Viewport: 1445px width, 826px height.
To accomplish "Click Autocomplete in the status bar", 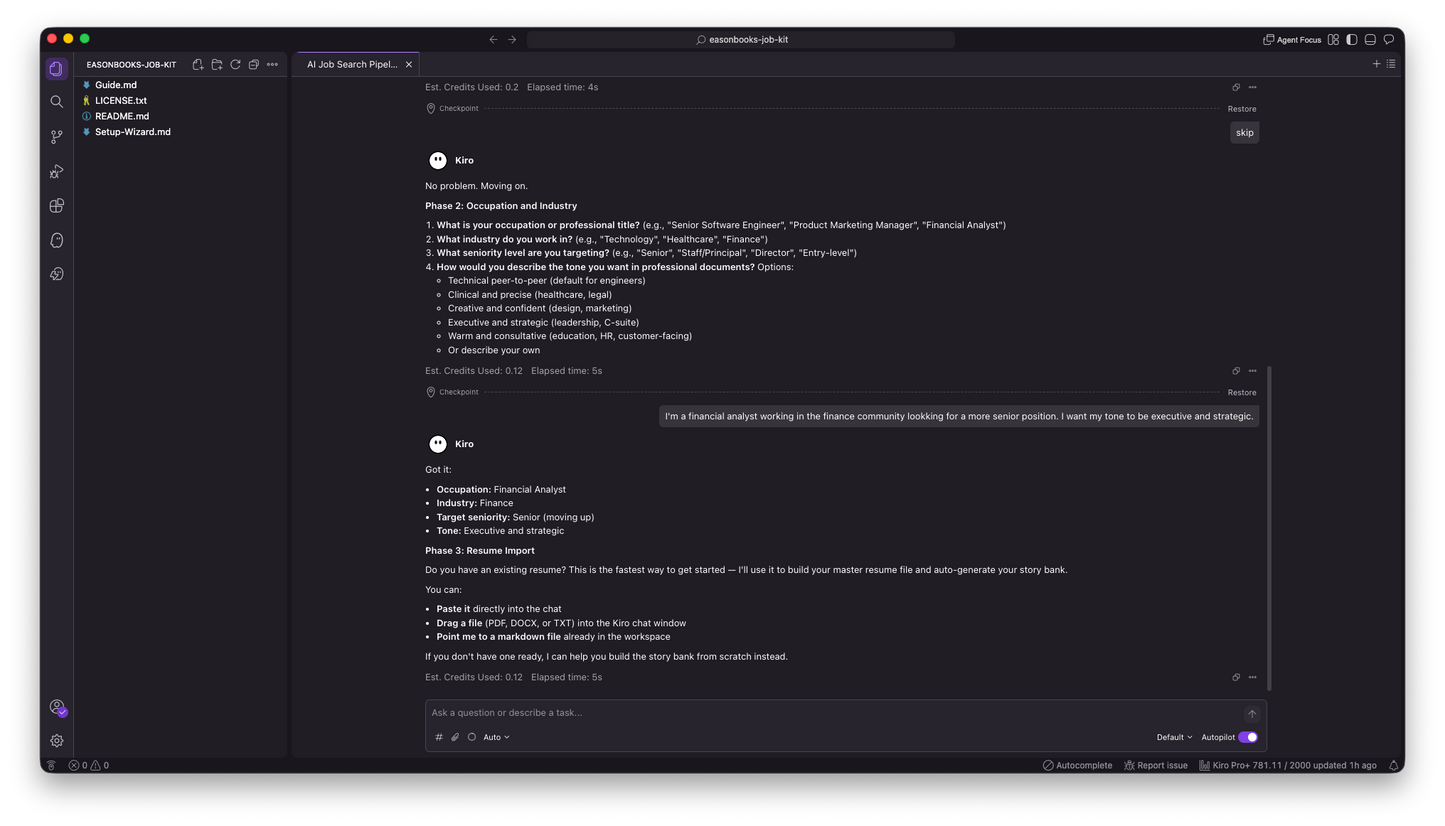I will 1077,765.
